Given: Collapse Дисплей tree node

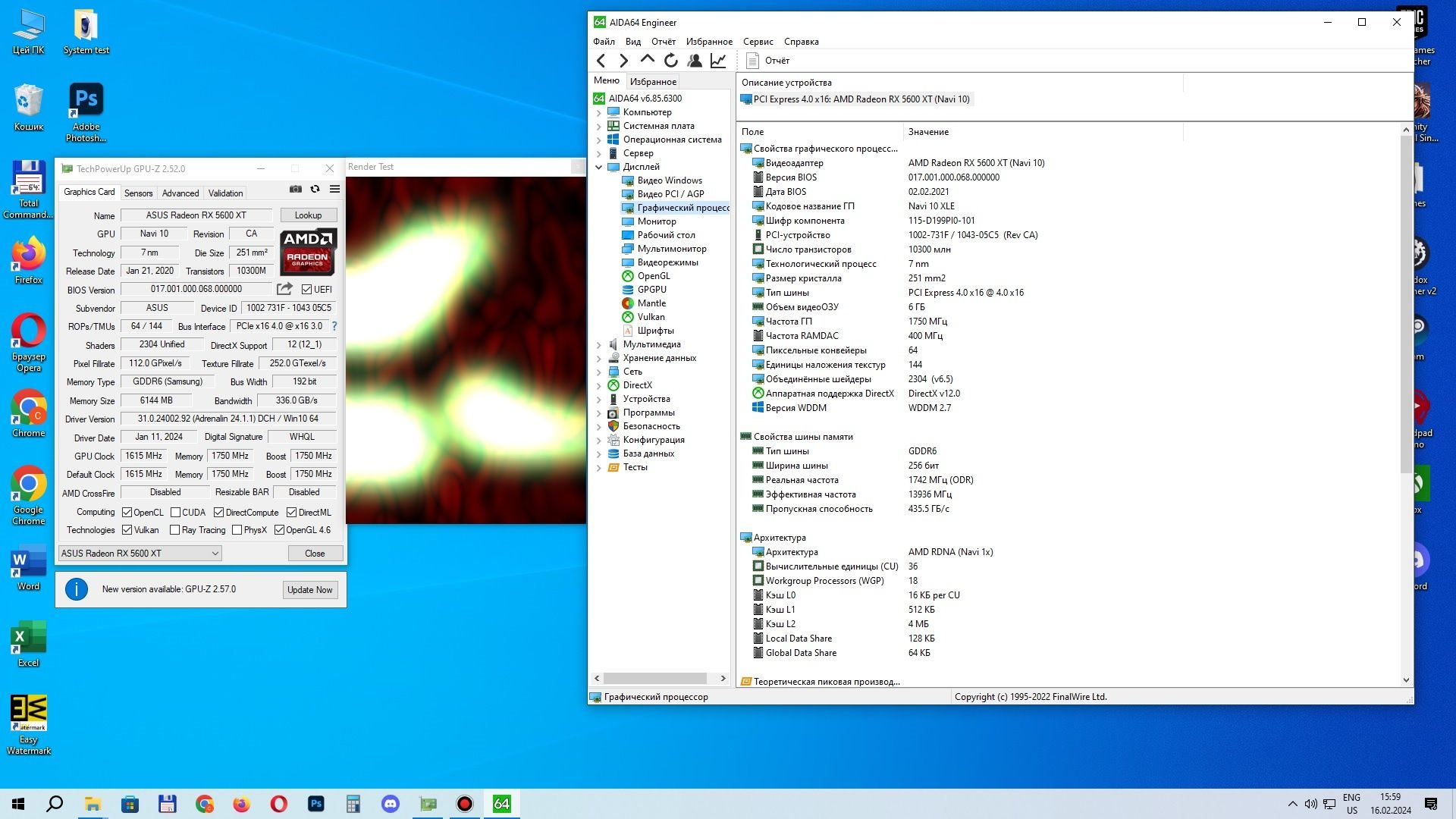Looking at the screenshot, I should pos(598,167).
